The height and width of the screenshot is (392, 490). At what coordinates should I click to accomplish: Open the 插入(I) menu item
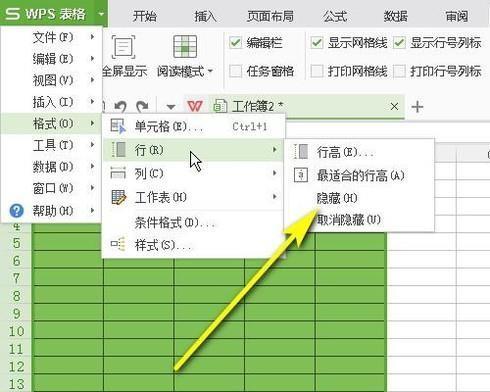(52, 102)
